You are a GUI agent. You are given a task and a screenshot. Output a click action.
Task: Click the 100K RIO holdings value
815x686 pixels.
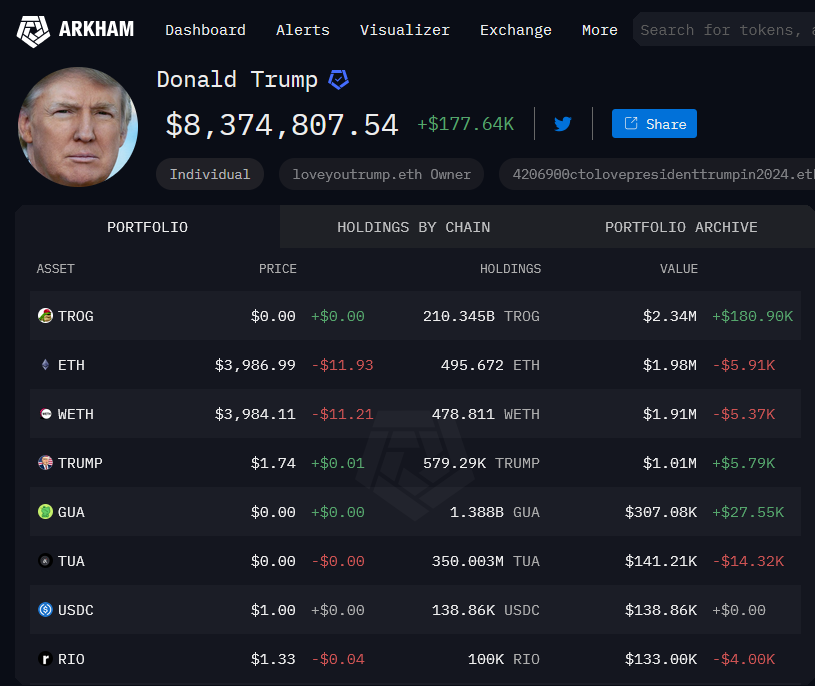click(x=504, y=659)
